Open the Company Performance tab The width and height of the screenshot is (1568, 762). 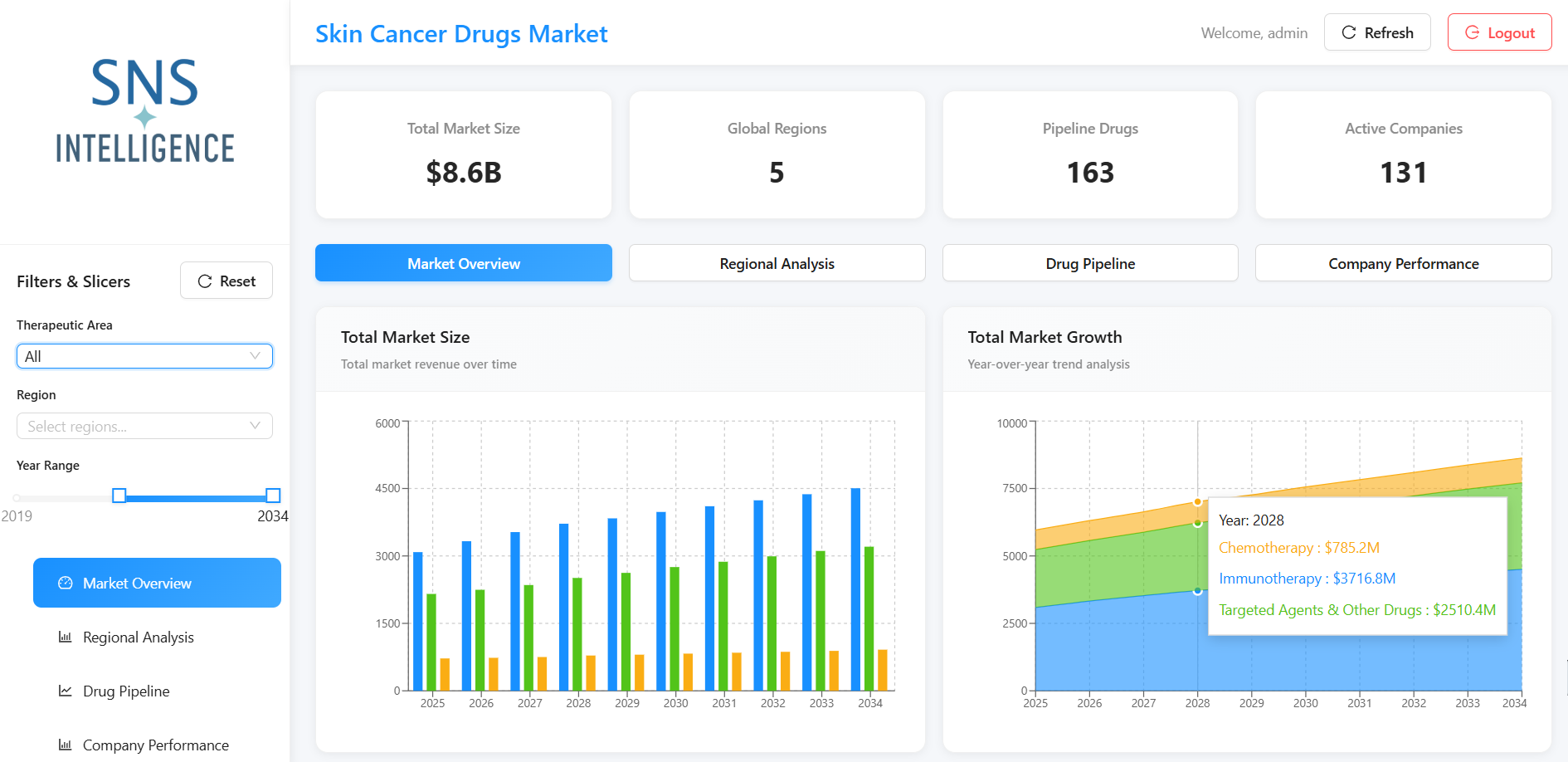1403,263
